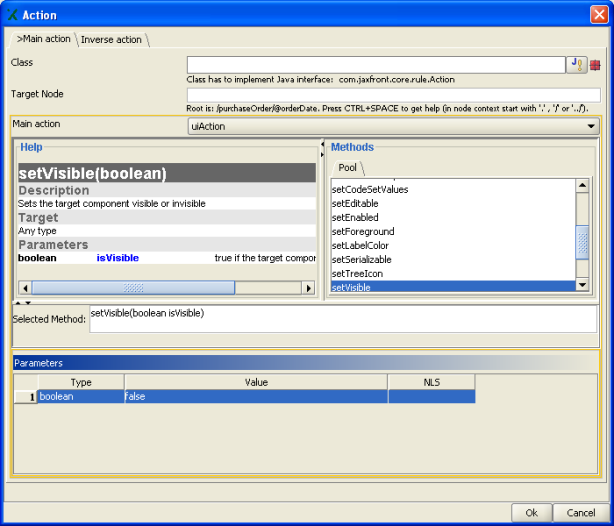
Task: Click the Java class browse icon
Action: tap(577, 64)
